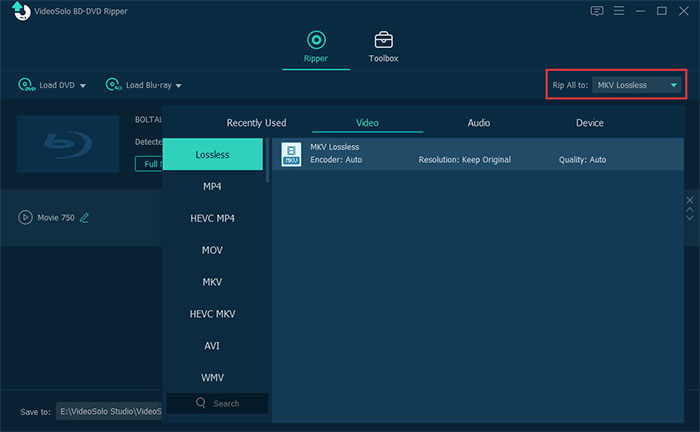Screen dimensions: 700x432
Task: Click the Blu-ray disc thumbnail
Action: pos(68,144)
